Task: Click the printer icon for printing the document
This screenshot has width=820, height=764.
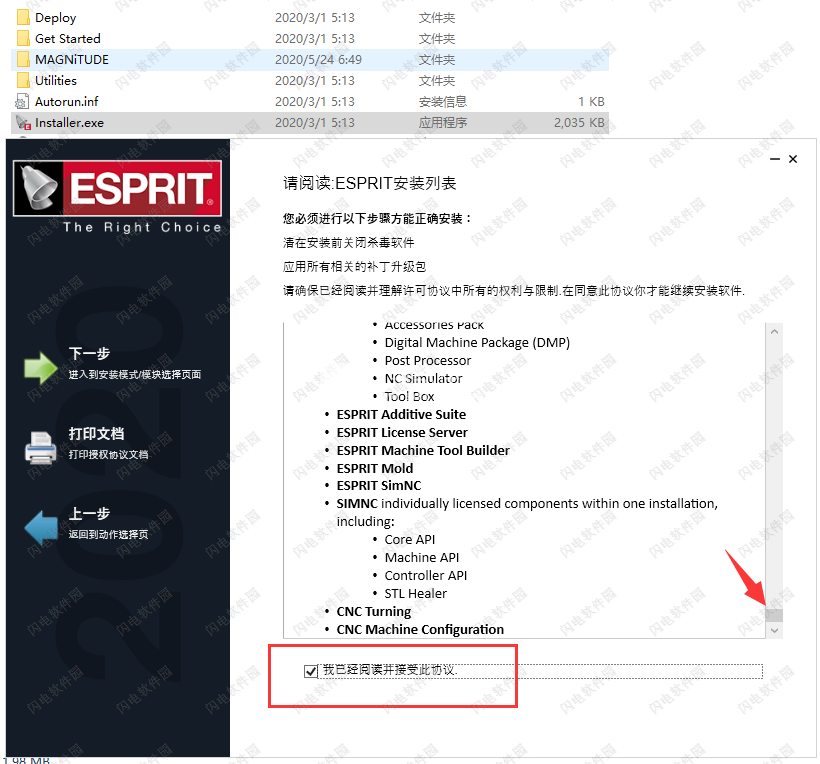Action: coord(41,448)
